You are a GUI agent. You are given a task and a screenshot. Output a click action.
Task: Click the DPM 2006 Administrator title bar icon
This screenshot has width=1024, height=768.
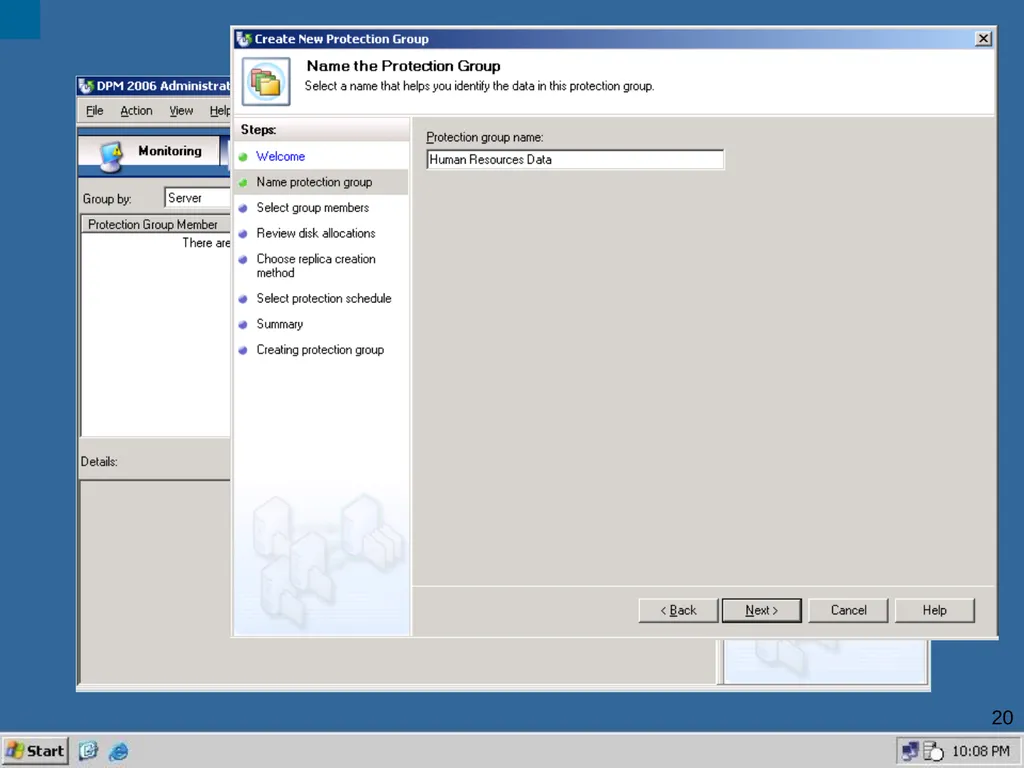point(86,86)
